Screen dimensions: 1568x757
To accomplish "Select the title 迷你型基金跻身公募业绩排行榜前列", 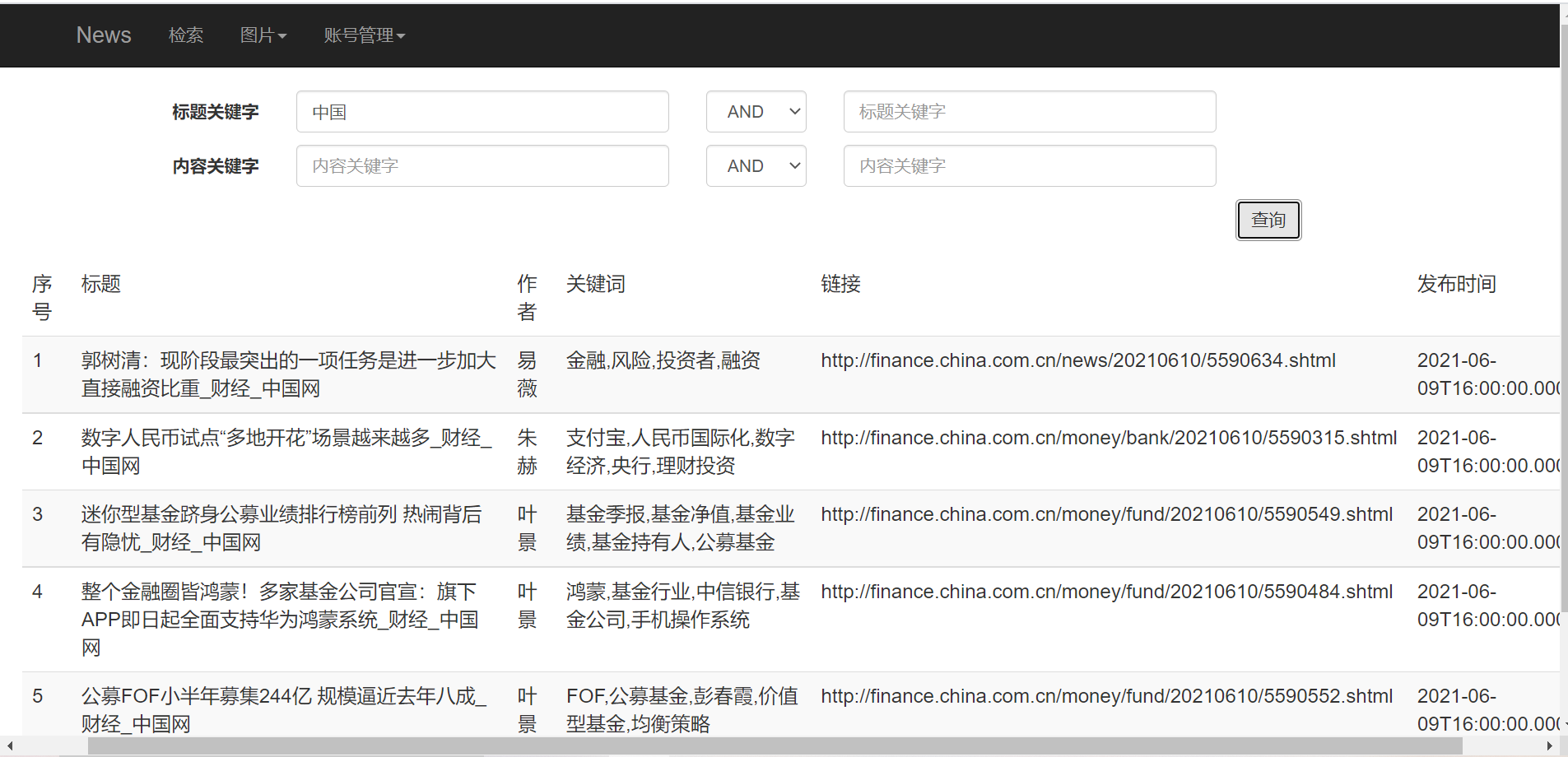I will point(281,528).
